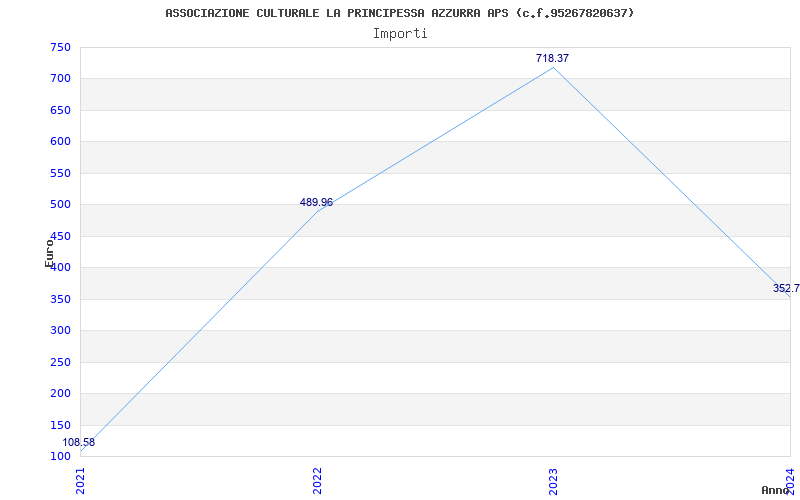Select the Importi subtitle text
The width and height of the screenshot is (800, 500).
pos(400,34)
